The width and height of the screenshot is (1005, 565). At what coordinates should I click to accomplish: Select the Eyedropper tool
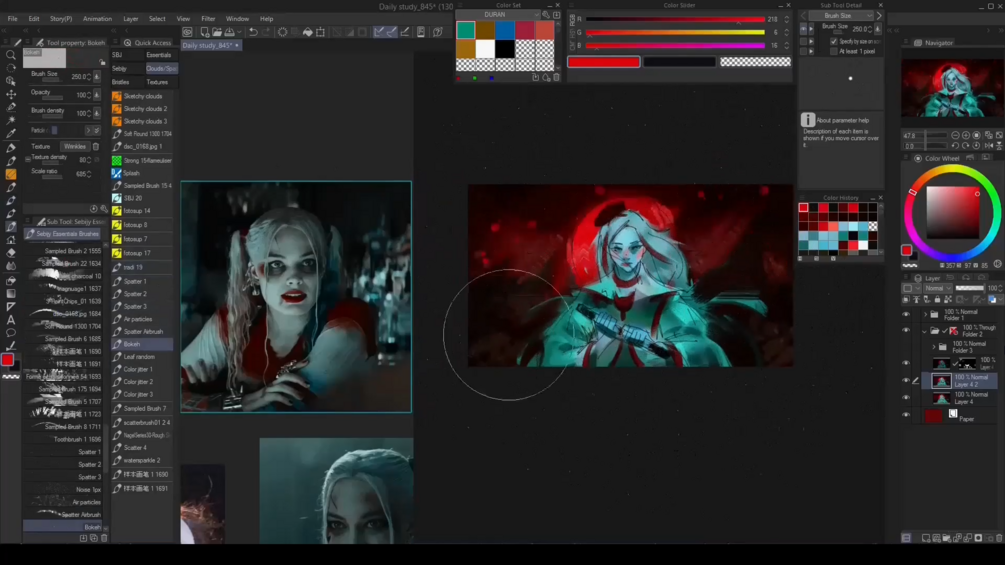11,134
